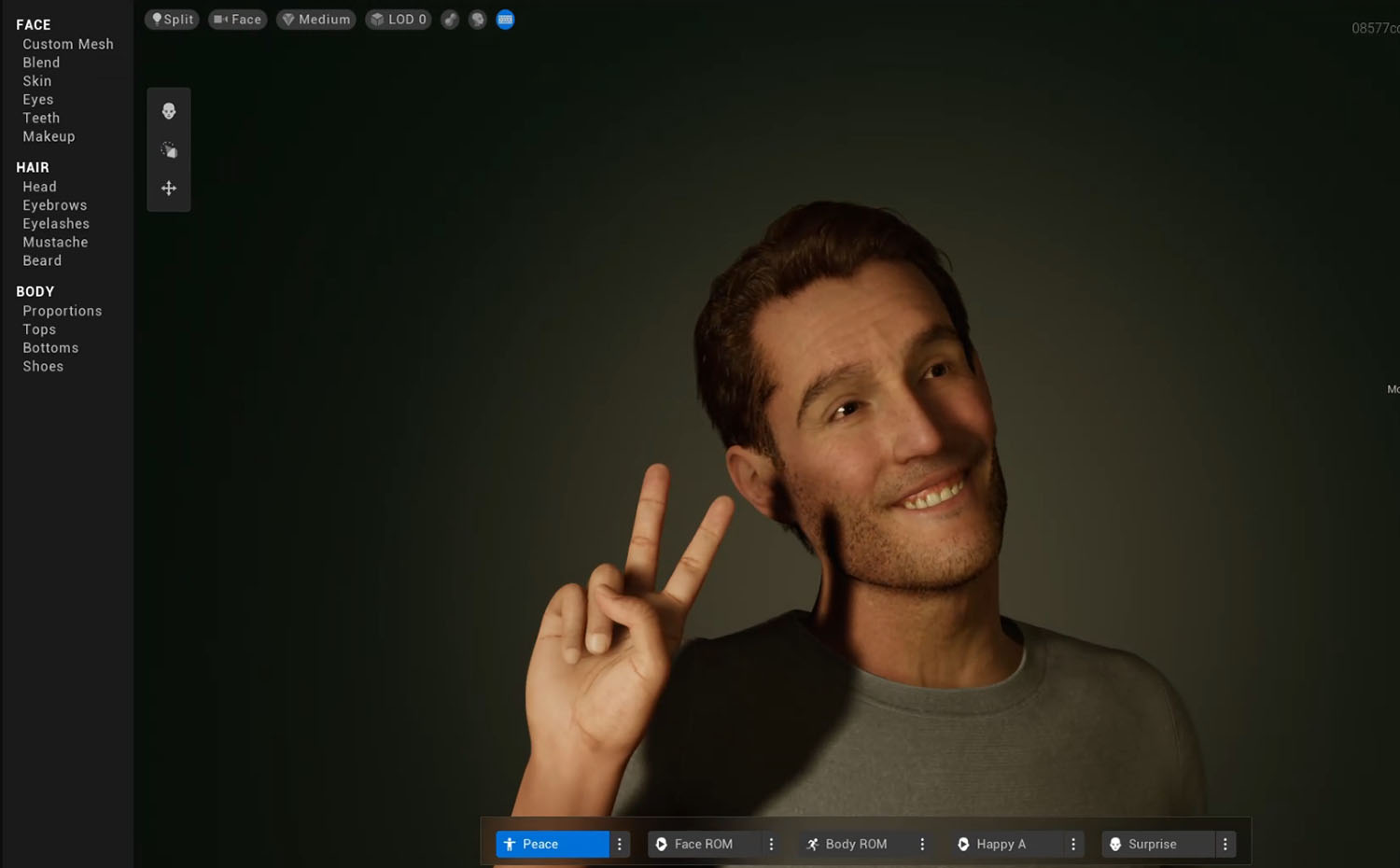Open the Split lighting dropdown
Image resolution: width=1400 pixels, height=868 pixels.
(x=172, y=20)
